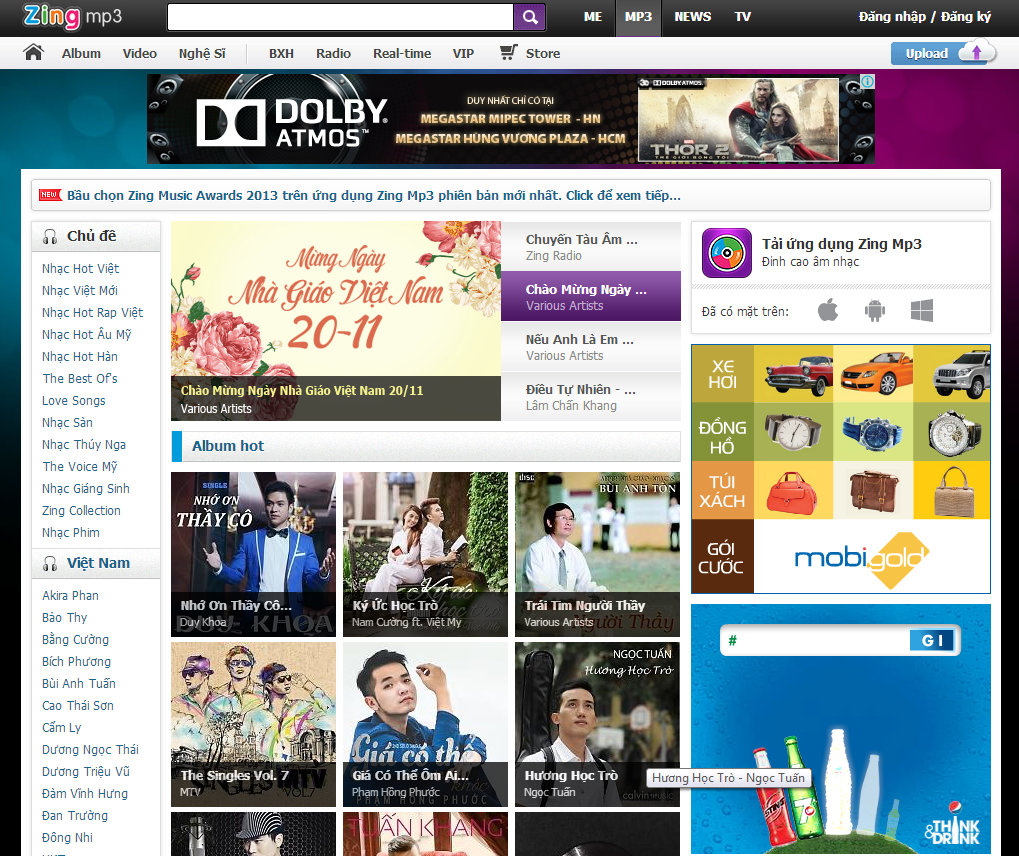The height and width of the screenshot is (856, 1019).
Task: Open artist Bảo Thy page
Action: (x=64, y=617)
